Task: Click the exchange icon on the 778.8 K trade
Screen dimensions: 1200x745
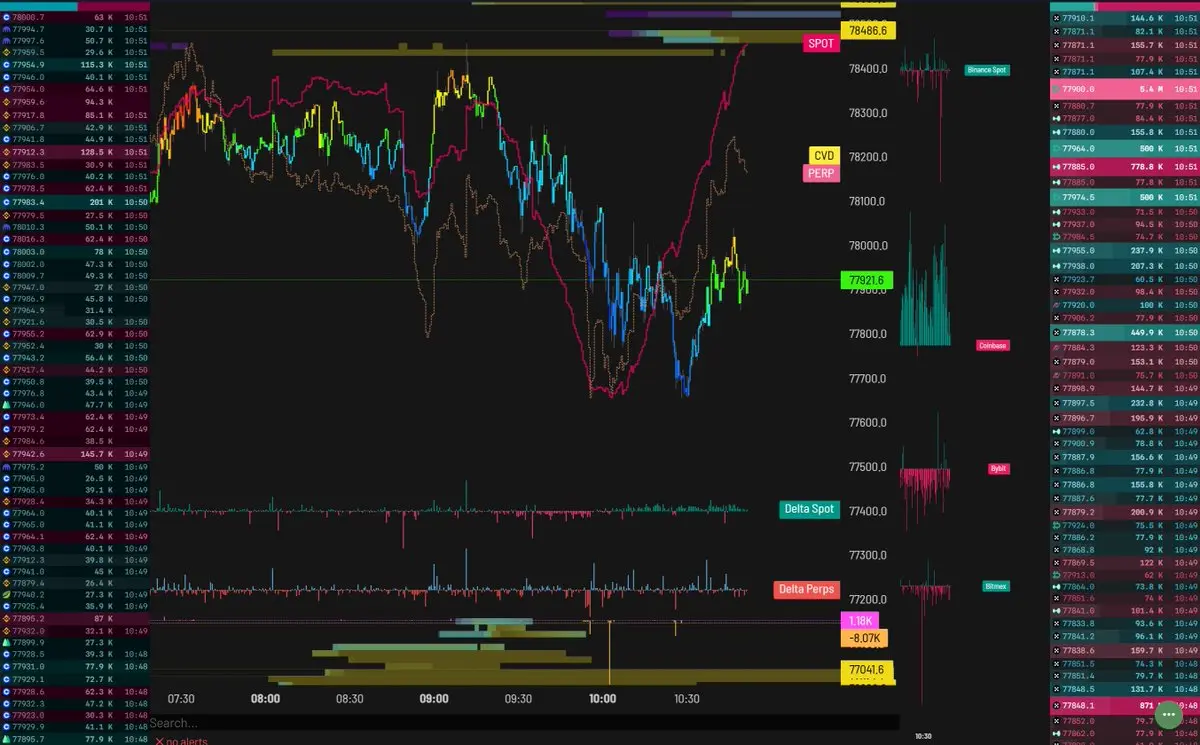Action: coord(1056,166)
